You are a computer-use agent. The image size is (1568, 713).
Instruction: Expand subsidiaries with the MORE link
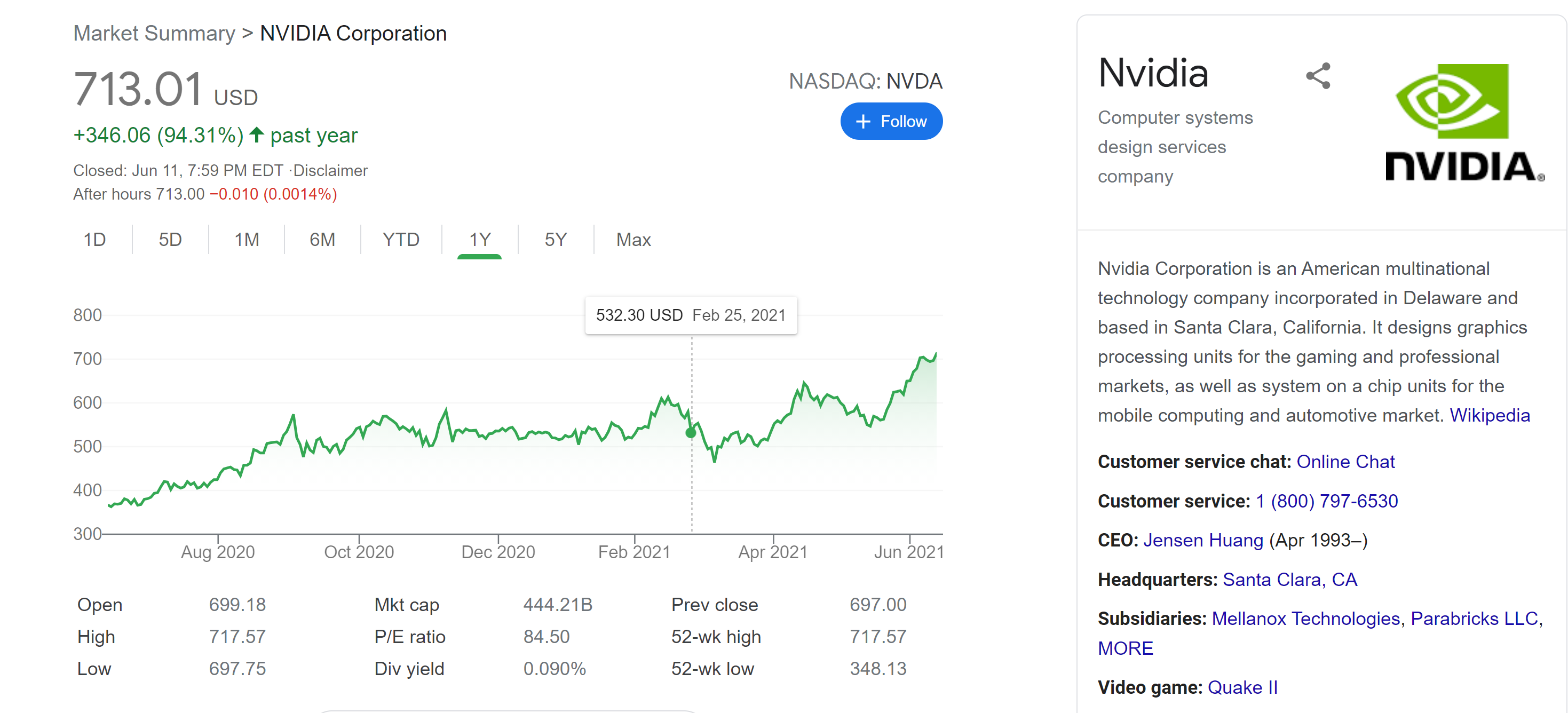1126,648
